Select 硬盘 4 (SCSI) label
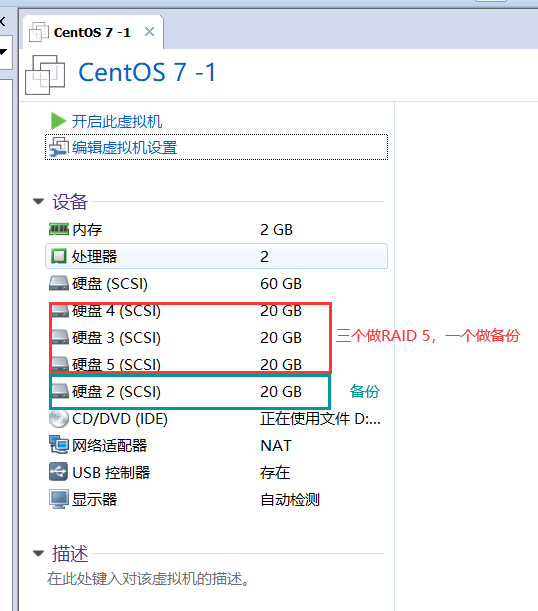538x611 pixels. pos(116,311)
